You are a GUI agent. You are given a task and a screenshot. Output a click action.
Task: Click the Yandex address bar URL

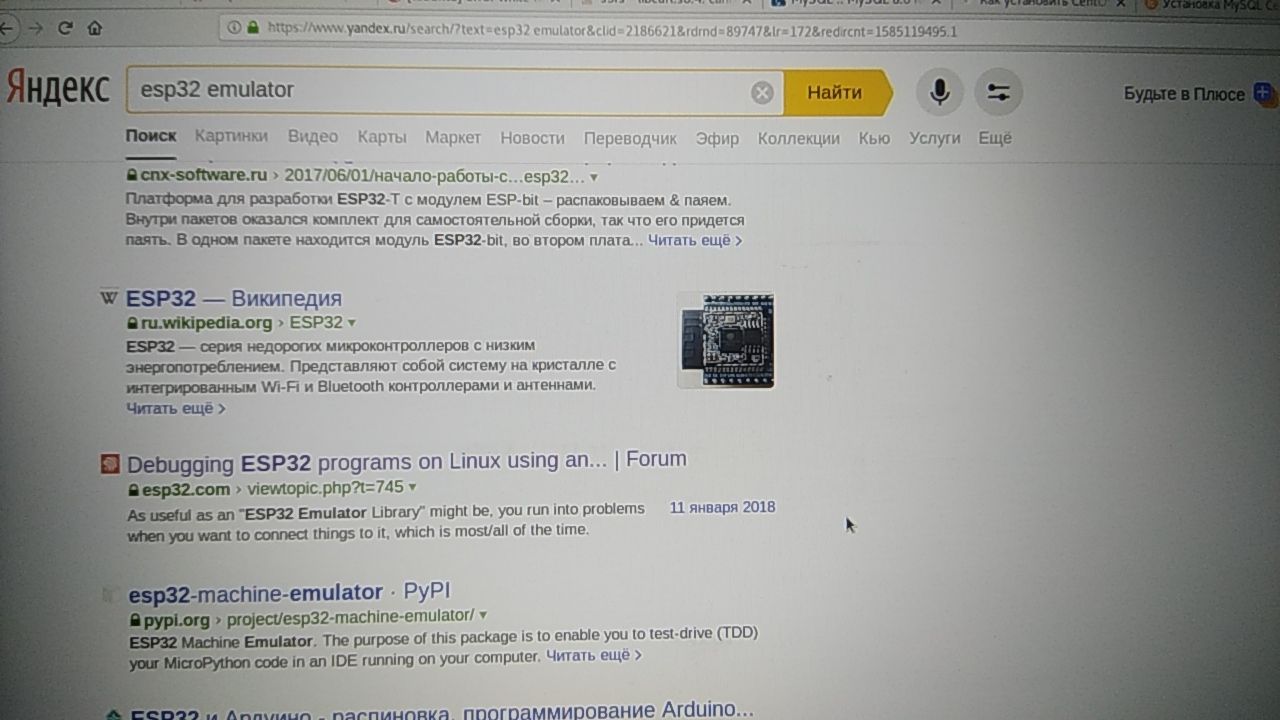(x=612, y=30)
